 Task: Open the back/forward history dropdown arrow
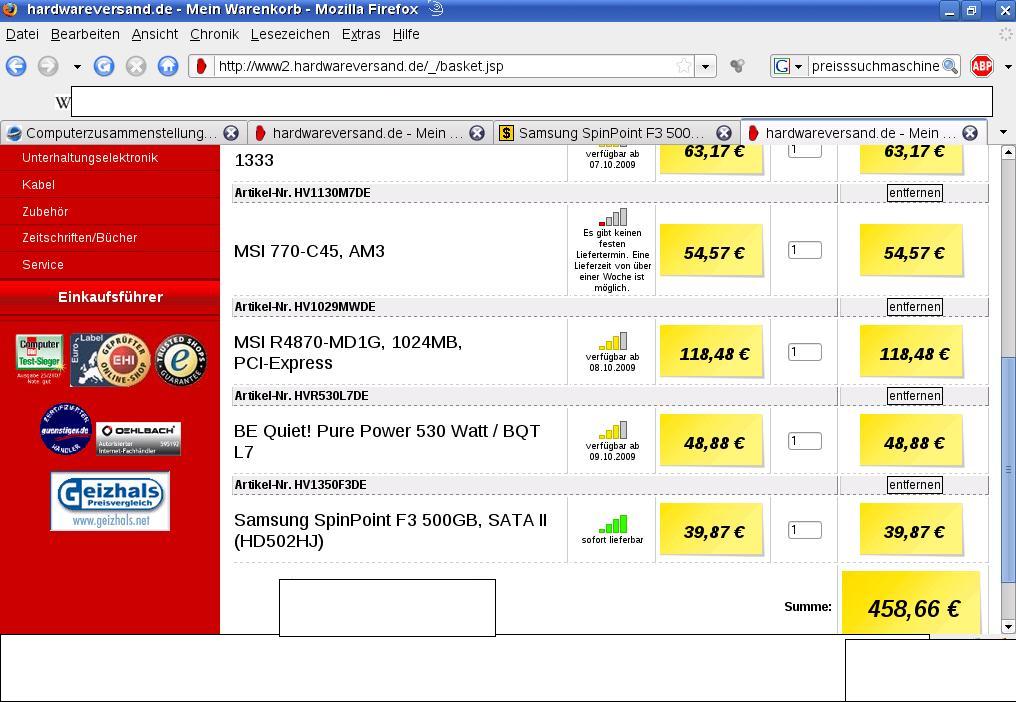click(77, 66)
